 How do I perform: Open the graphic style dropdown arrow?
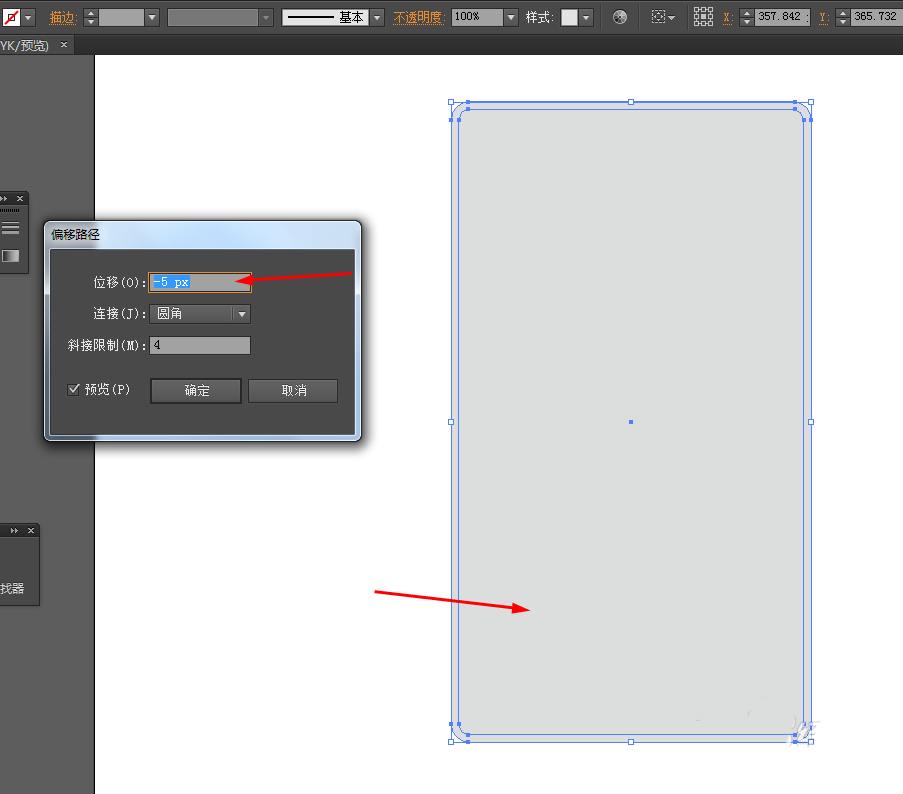point(586,17)
